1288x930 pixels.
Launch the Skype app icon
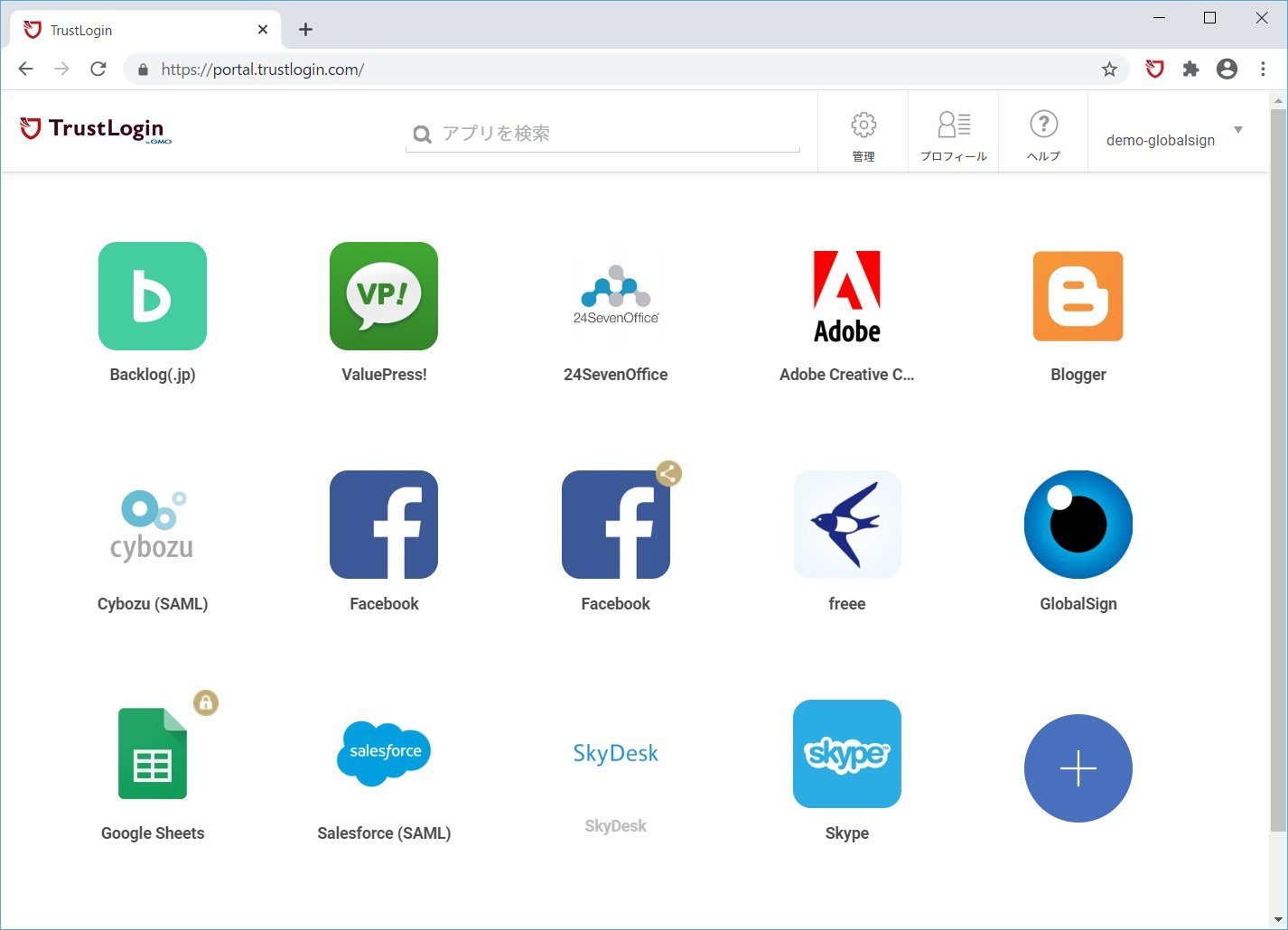[x=847, y=754]
